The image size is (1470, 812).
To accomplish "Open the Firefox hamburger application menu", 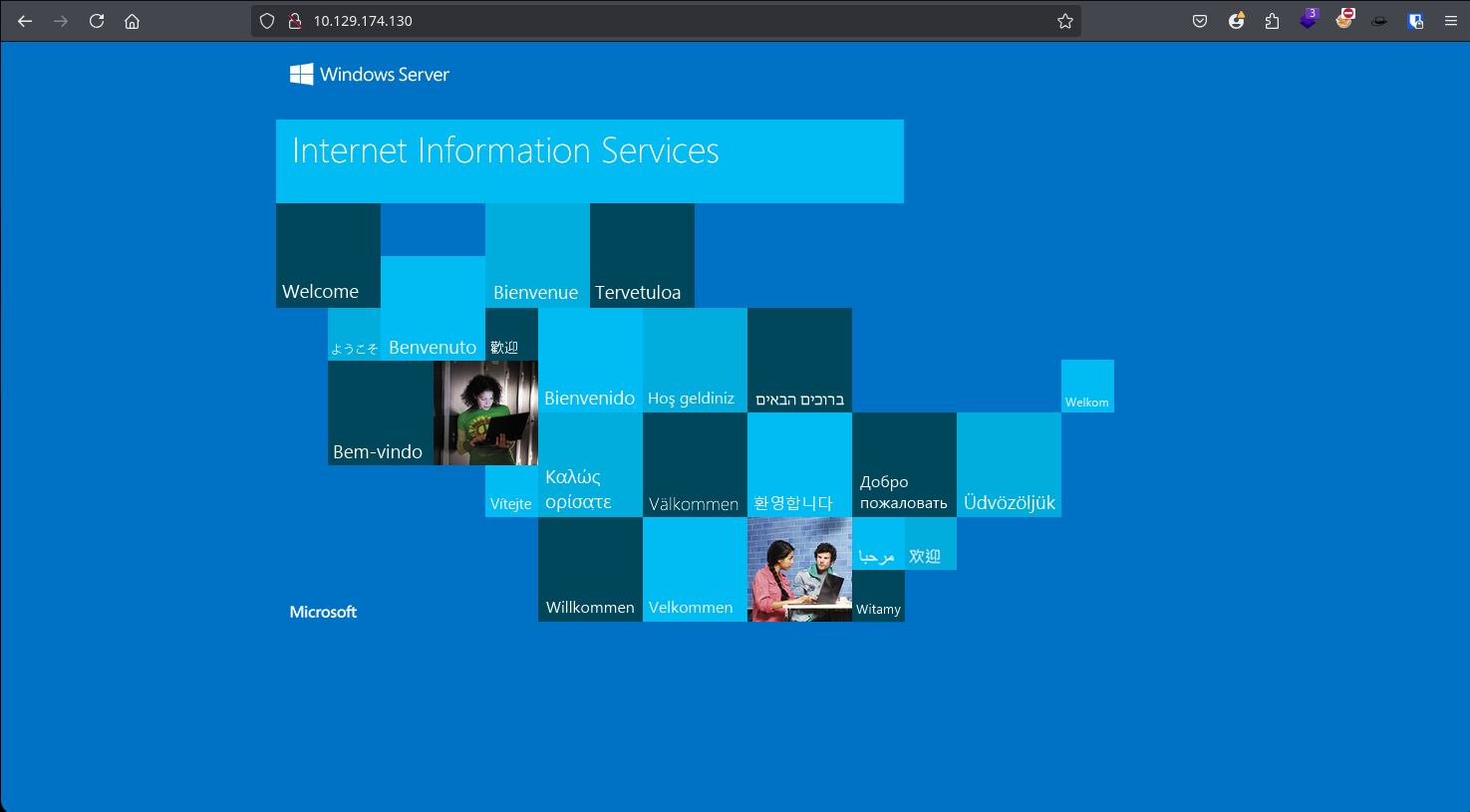I will pos(1451,21).
